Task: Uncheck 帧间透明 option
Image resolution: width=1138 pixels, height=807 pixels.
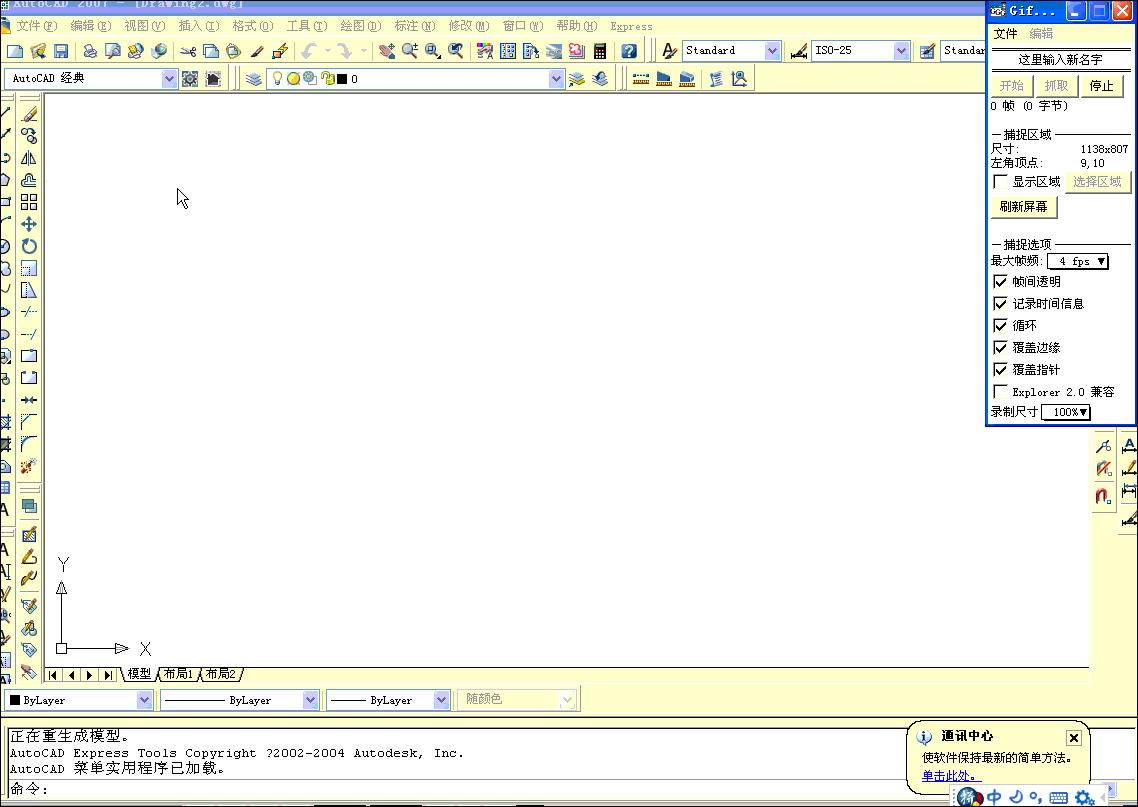Action: pyautogui.click(x=1000, y=282)
